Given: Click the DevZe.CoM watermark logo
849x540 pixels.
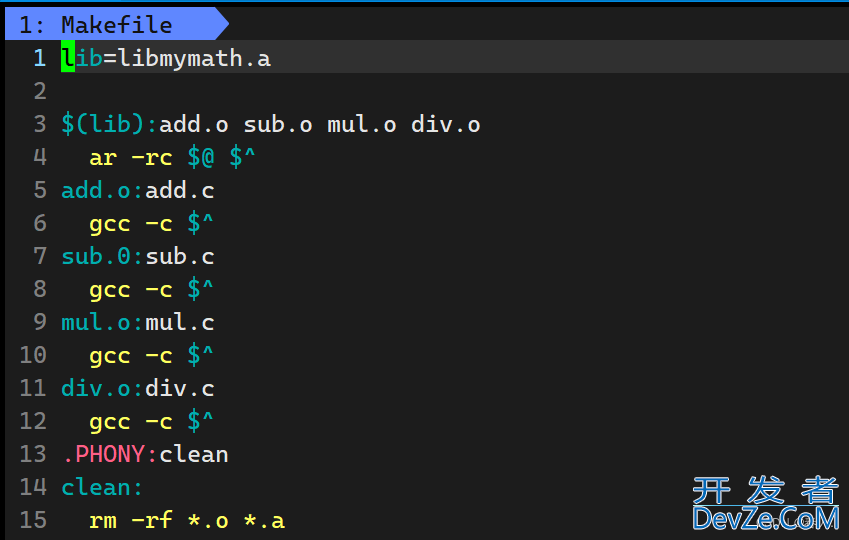Looking at the screenshot, I should (x=765, y=505).
